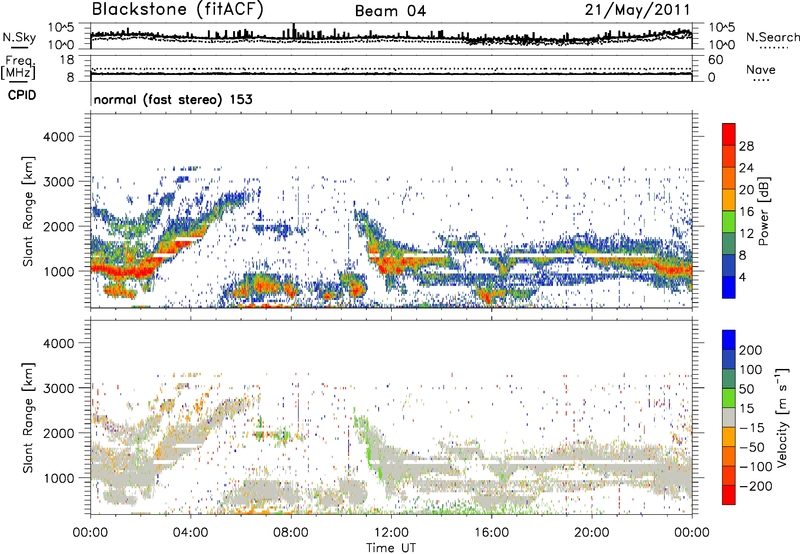Click the 'Beam 04' label
The width and height of the screenshot is (800, 554).
click(390, 11)
